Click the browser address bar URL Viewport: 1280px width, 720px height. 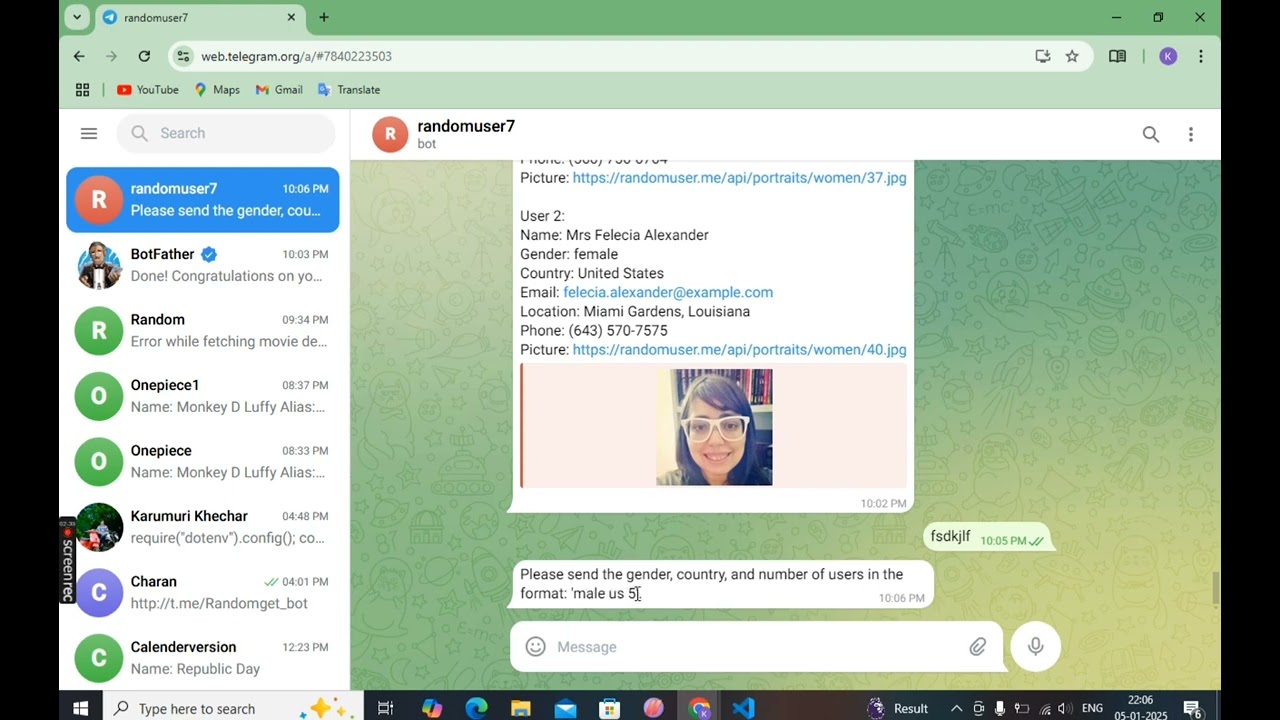click(x=296, y=56)
